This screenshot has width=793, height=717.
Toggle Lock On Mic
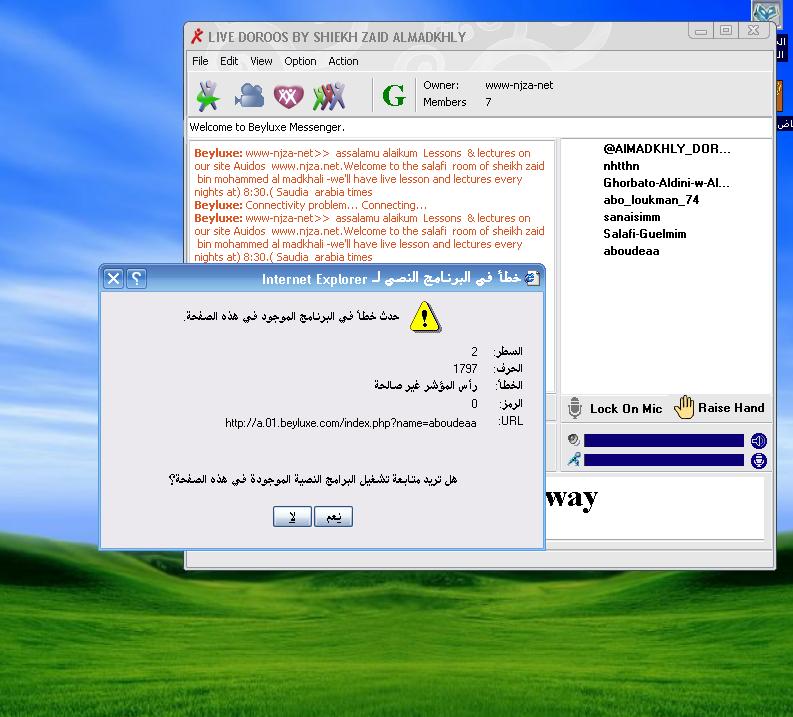615,408
